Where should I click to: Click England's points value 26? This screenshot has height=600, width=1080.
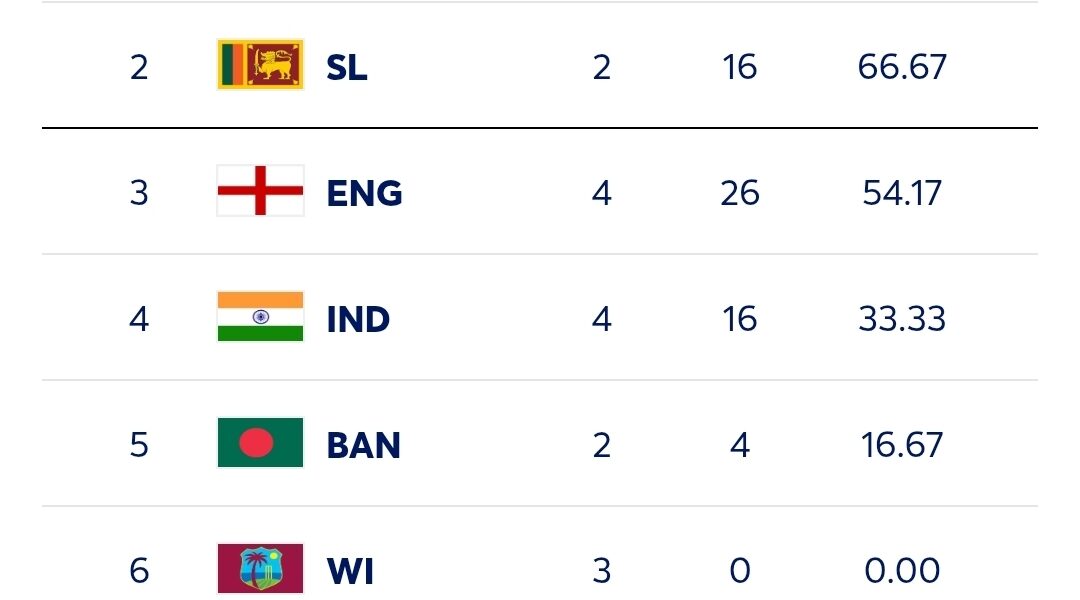740,194
